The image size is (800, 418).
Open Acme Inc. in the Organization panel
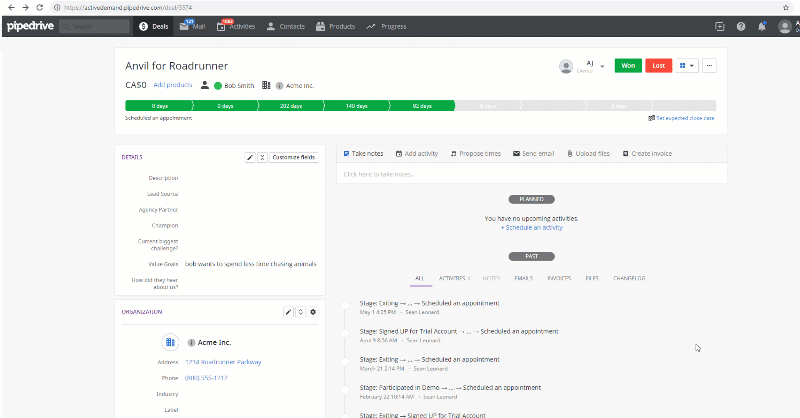[x=214, y=342]
